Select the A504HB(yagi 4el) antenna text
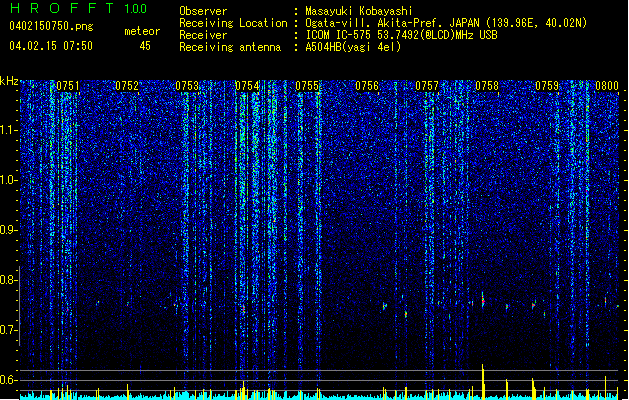This screenshot has width=629, height=400. click(x=353, y=47)
